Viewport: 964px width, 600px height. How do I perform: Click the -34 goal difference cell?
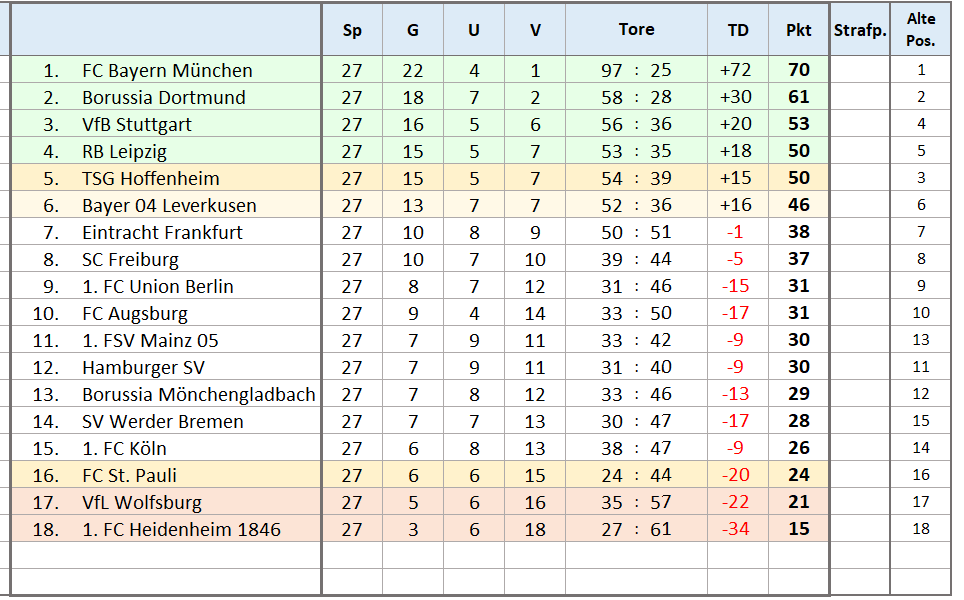coord(736,529)
